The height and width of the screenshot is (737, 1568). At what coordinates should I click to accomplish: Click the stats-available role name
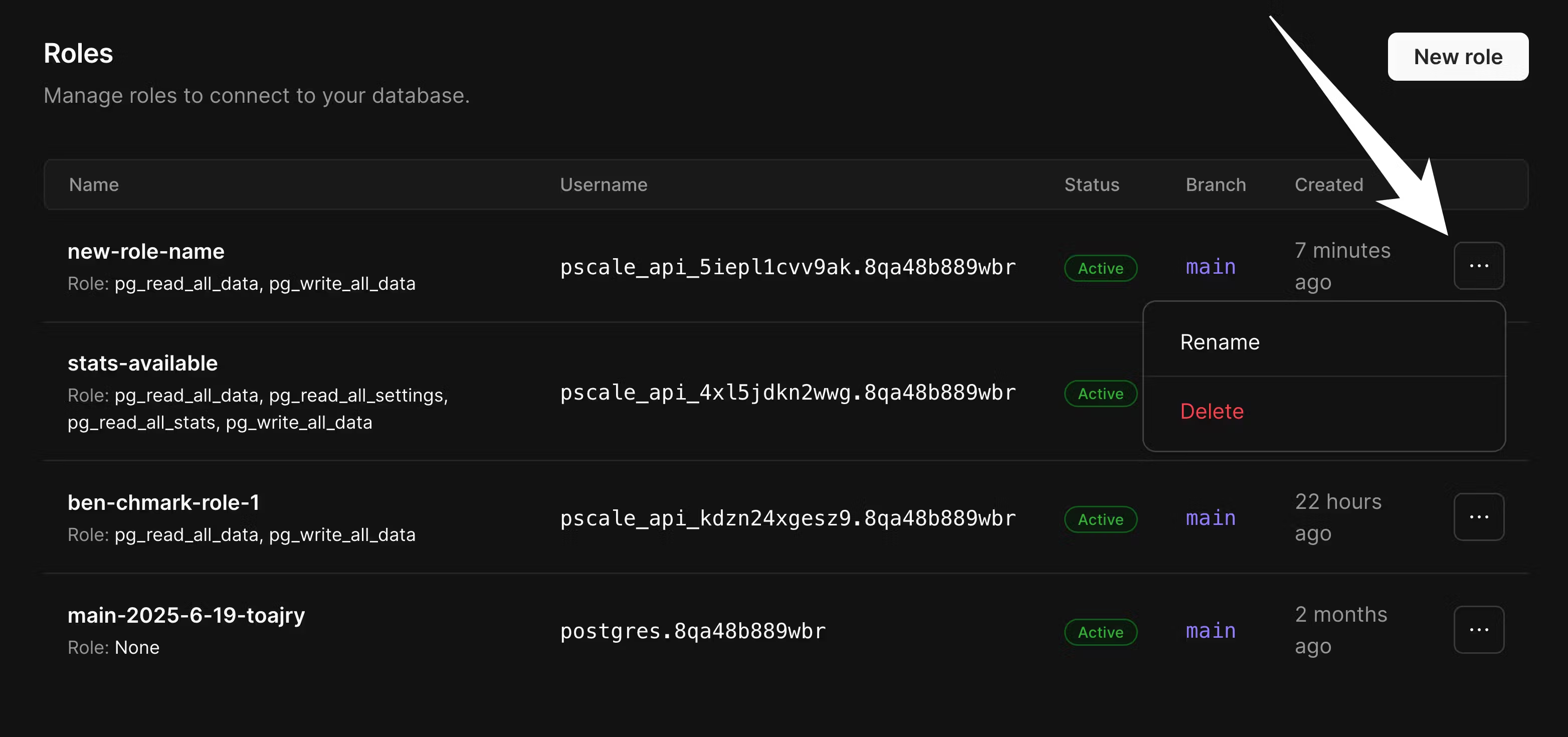(x=142, y=363)
